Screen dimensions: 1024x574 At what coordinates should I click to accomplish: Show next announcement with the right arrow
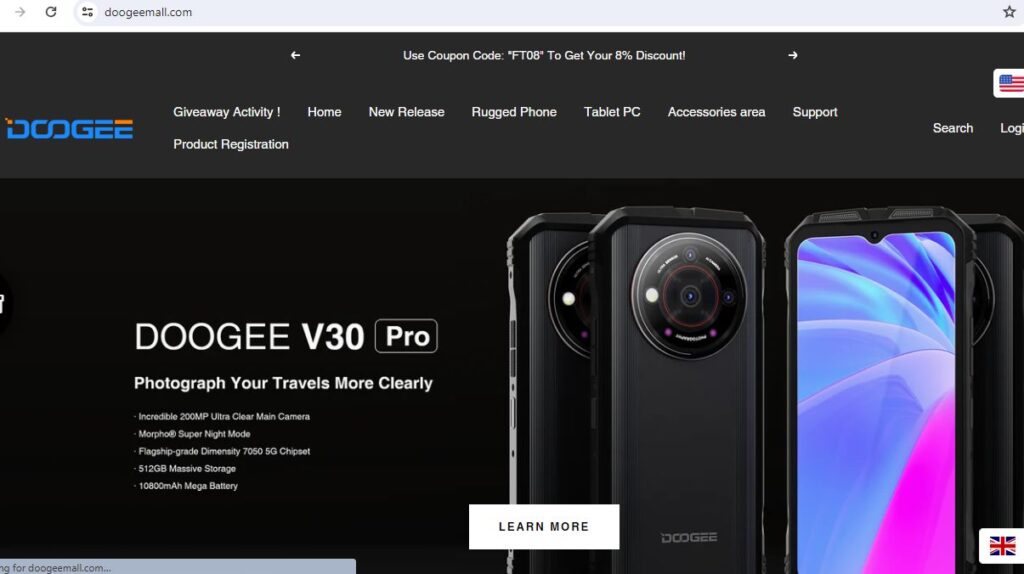coord(793,56)
